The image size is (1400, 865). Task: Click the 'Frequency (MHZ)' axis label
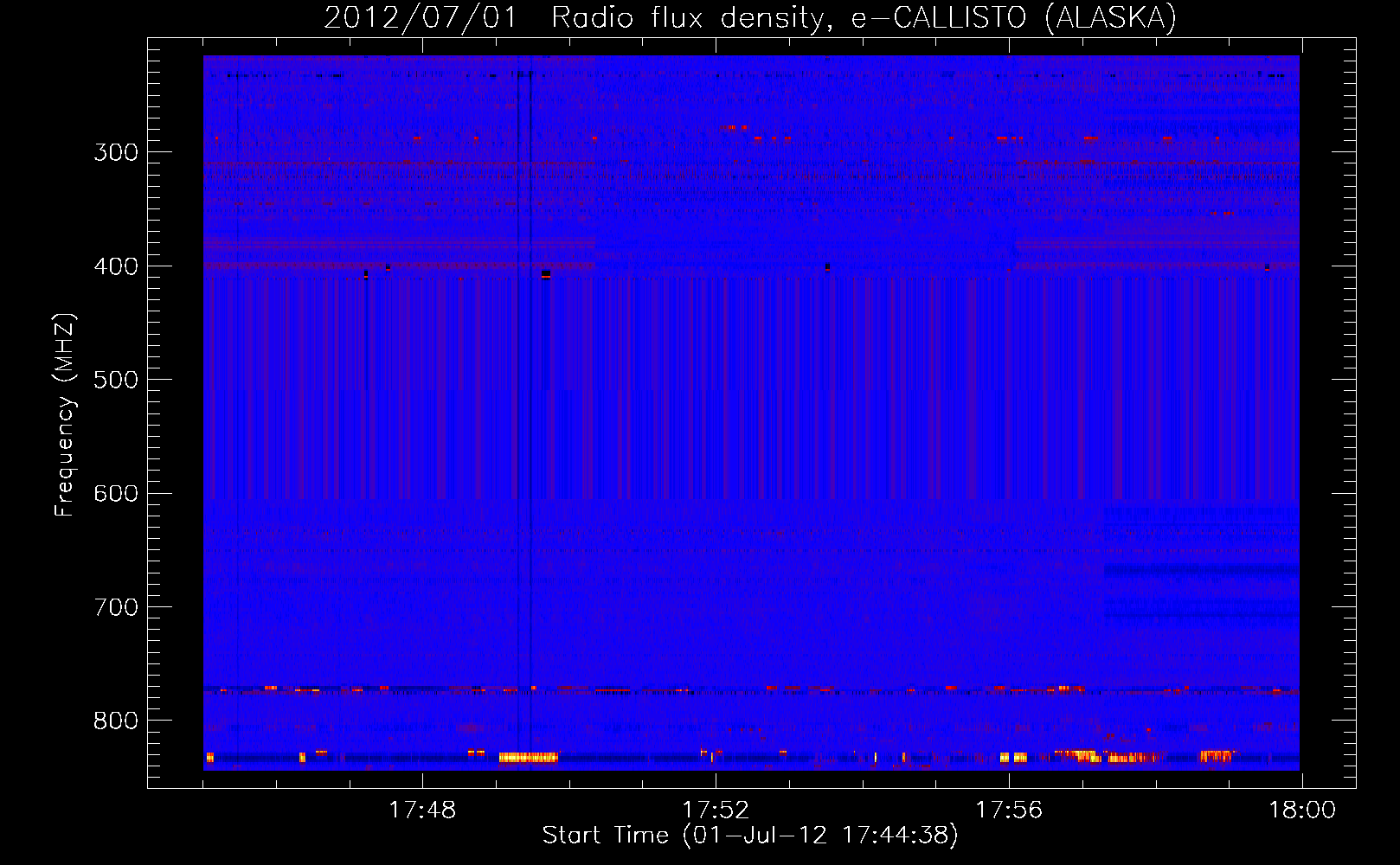click(x=65, y=414)
